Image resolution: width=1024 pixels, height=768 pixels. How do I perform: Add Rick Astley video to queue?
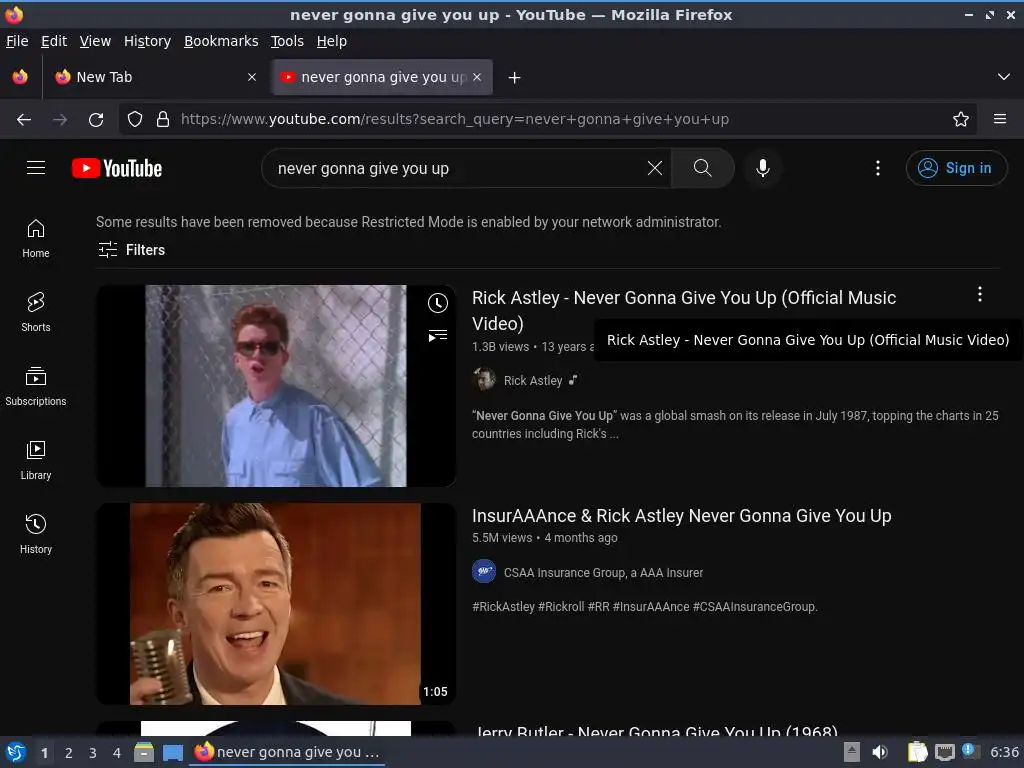[438, 336]
